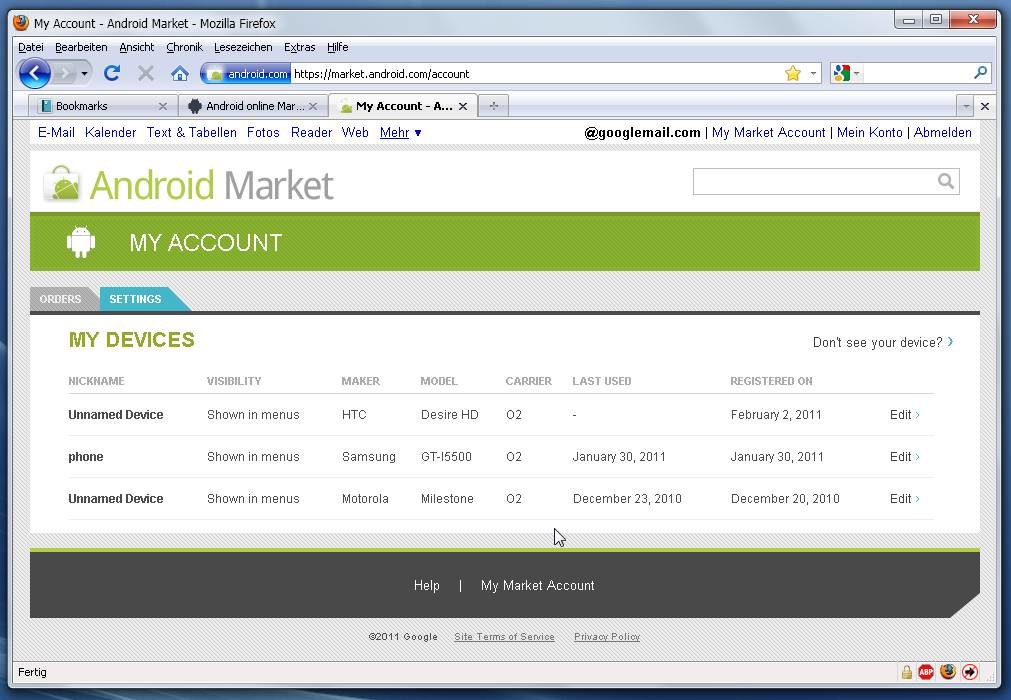
Task: Open the Privacy Policy link
Action: coord(607,637)
